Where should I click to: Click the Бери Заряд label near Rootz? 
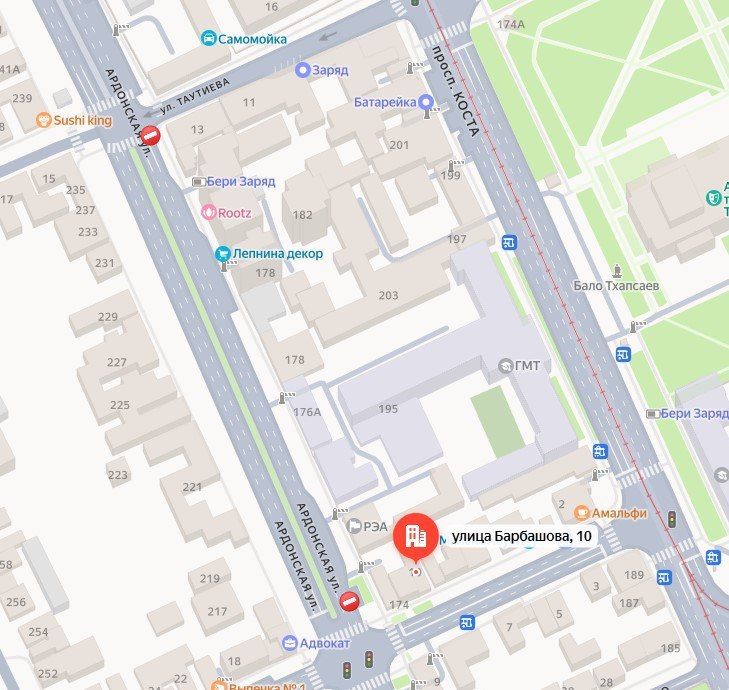[241, 181]
